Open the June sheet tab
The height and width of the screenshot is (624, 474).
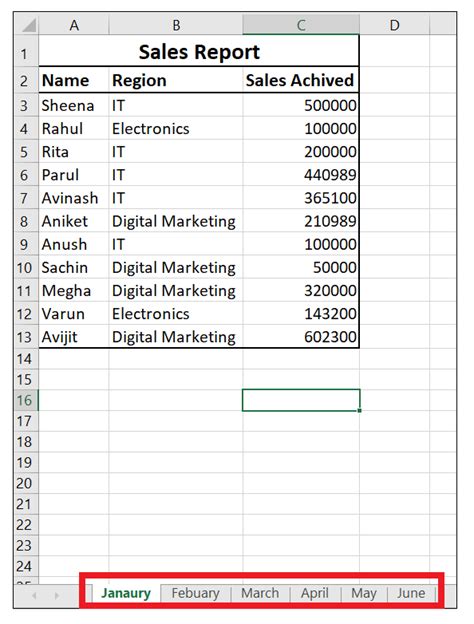(x=411, y=593)
